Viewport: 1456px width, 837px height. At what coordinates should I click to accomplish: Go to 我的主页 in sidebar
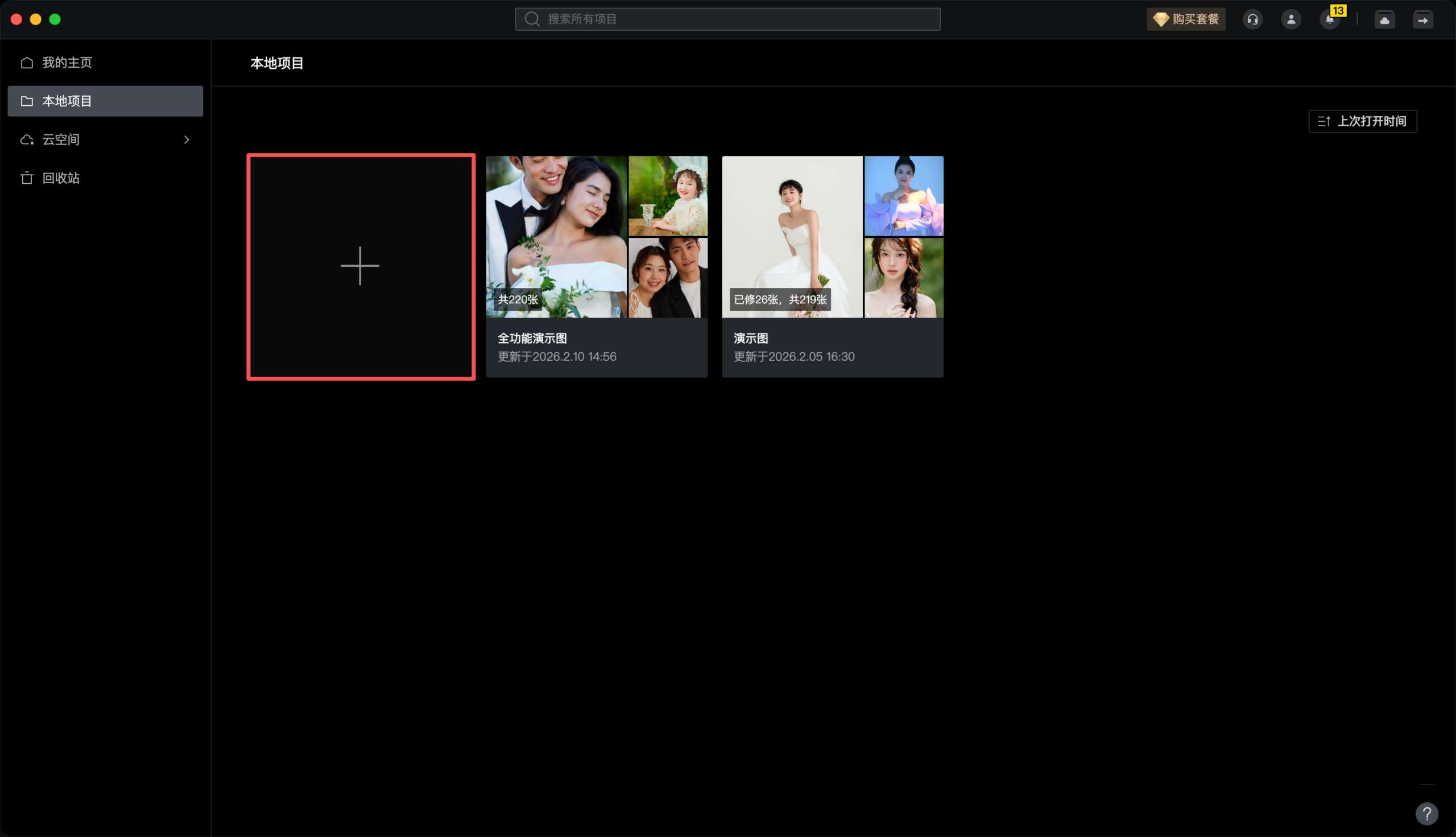click(67, 63)
